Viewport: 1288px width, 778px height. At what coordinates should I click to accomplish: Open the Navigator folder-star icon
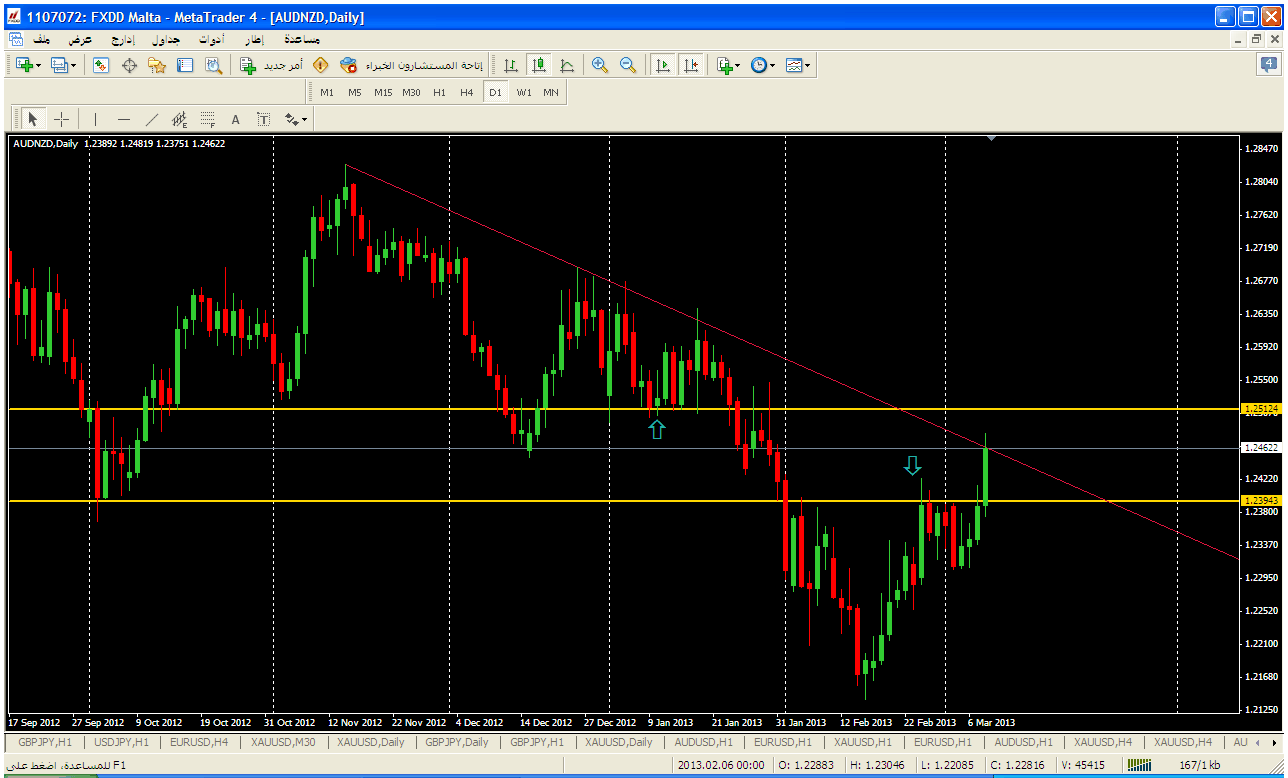point(157,65)
